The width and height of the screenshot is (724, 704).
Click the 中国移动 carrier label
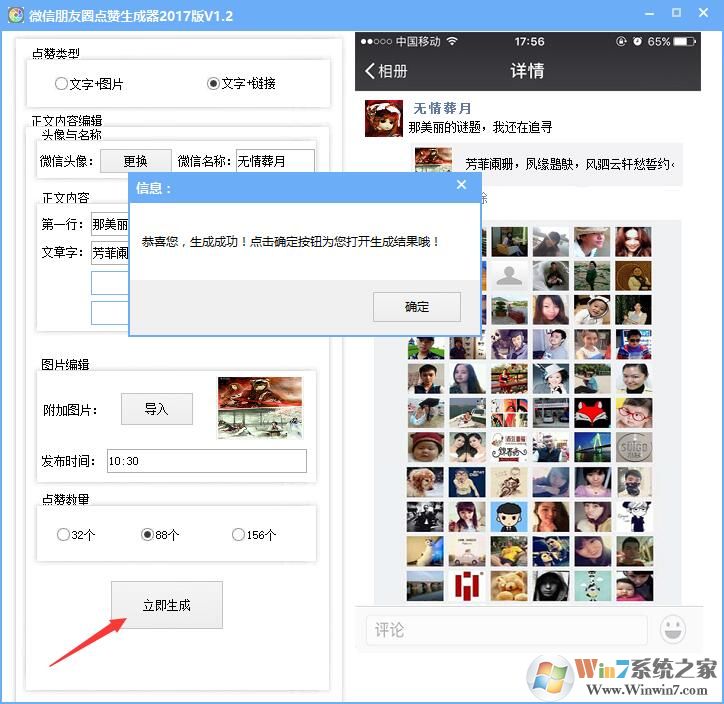(418, 42)
